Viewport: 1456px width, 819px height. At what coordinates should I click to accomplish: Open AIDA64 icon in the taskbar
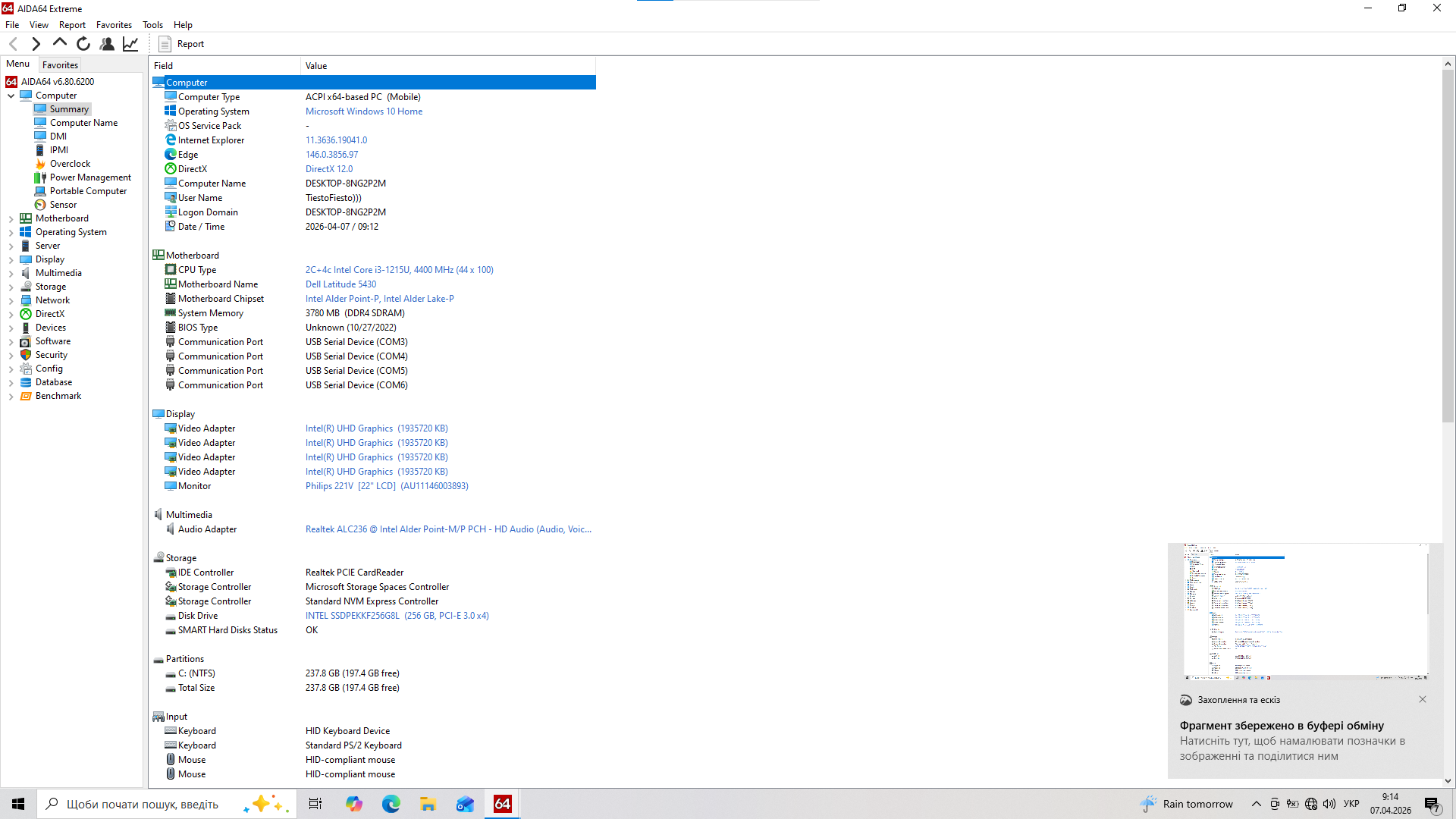coord(502,804)
